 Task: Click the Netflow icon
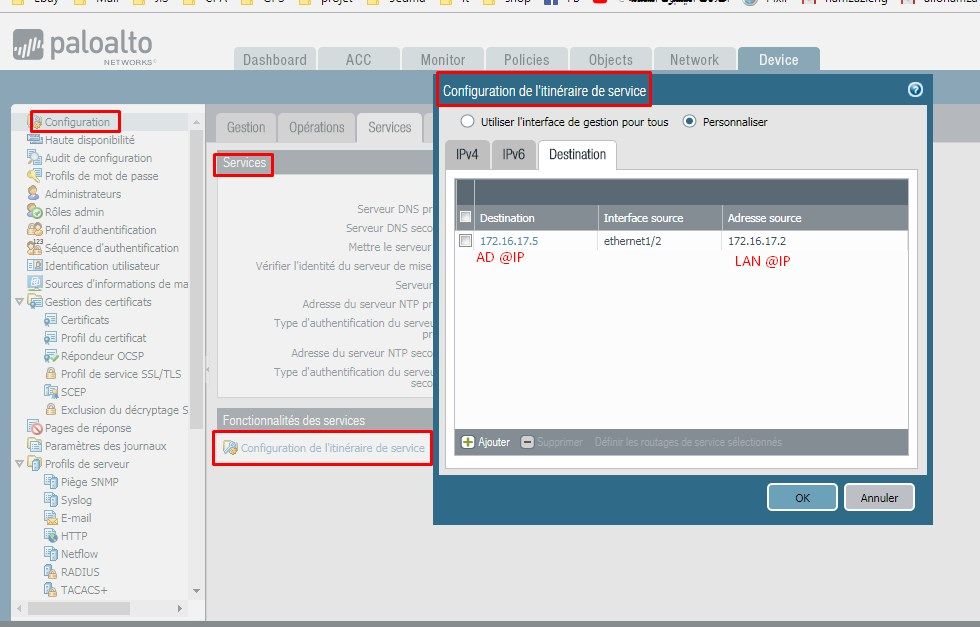[x=51, y=553]
